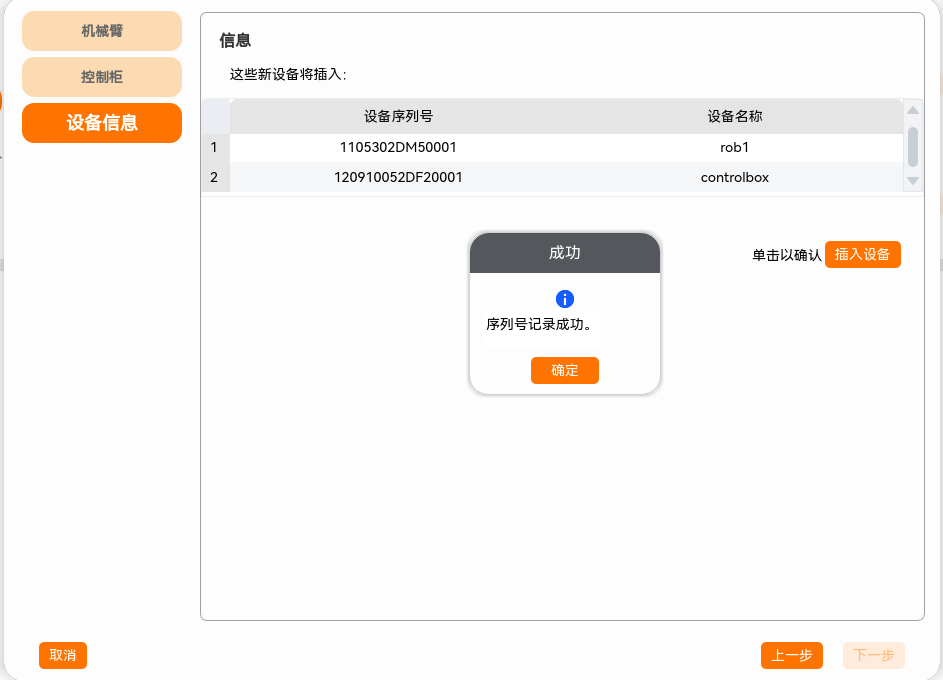Click the blue info icon in the dialog
The width and height of the screenshot is (943, 680).
(x=565, y=299)
